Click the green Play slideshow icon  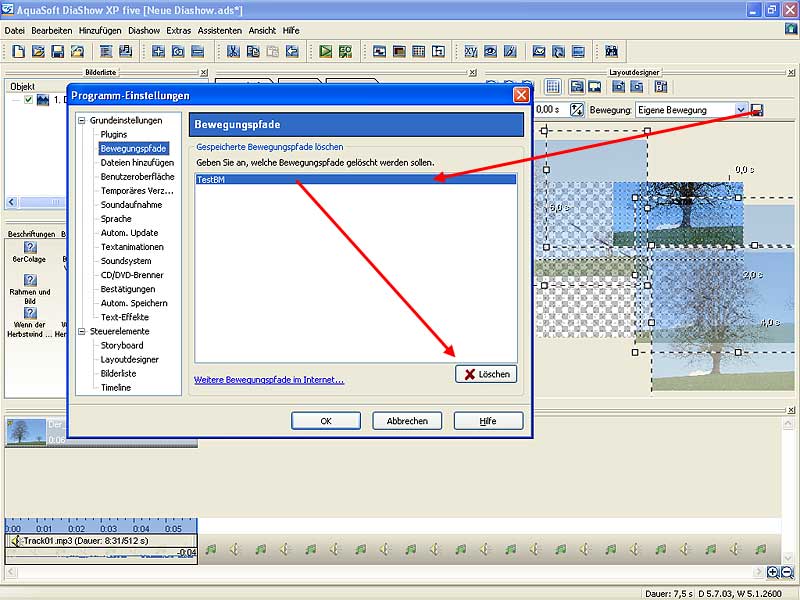325,51
